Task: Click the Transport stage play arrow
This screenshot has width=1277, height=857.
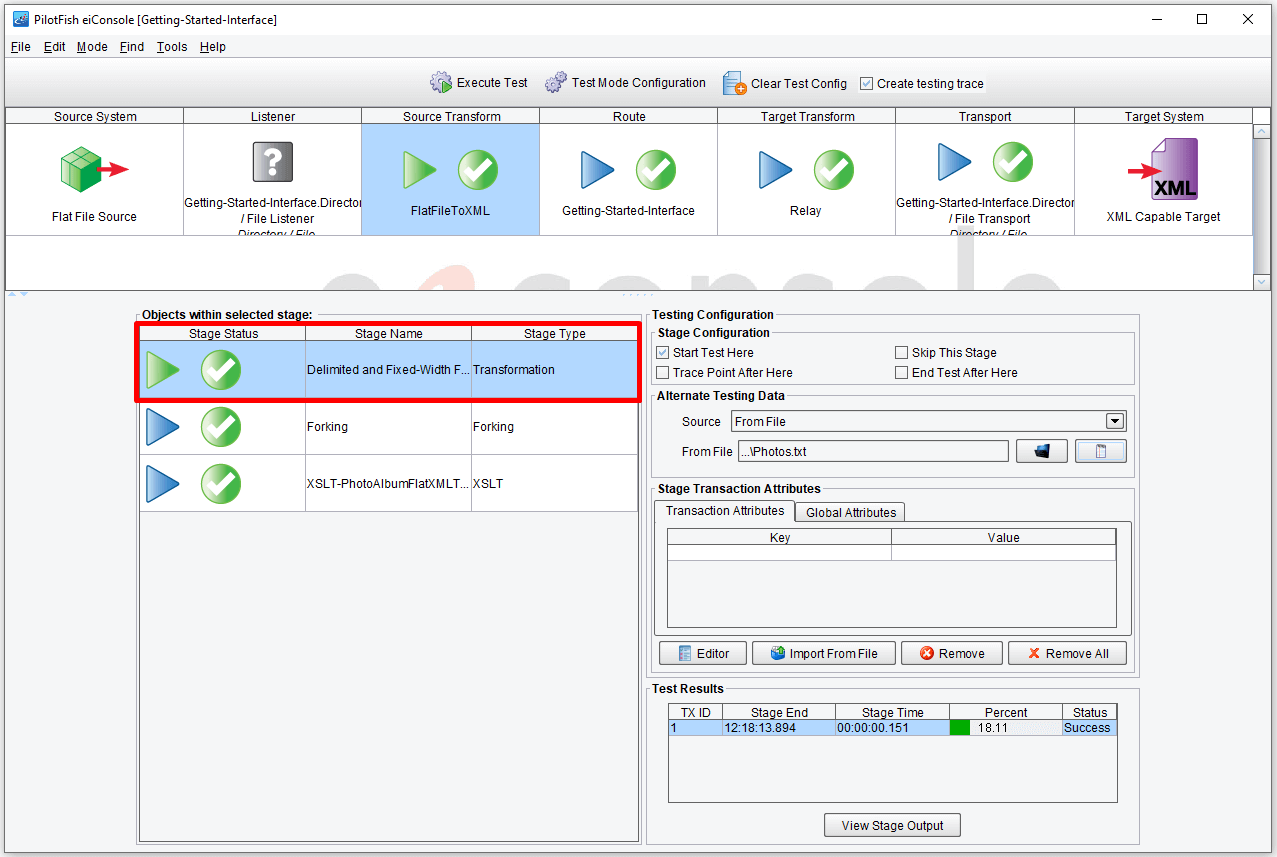Action: click(x=955, y=161)
